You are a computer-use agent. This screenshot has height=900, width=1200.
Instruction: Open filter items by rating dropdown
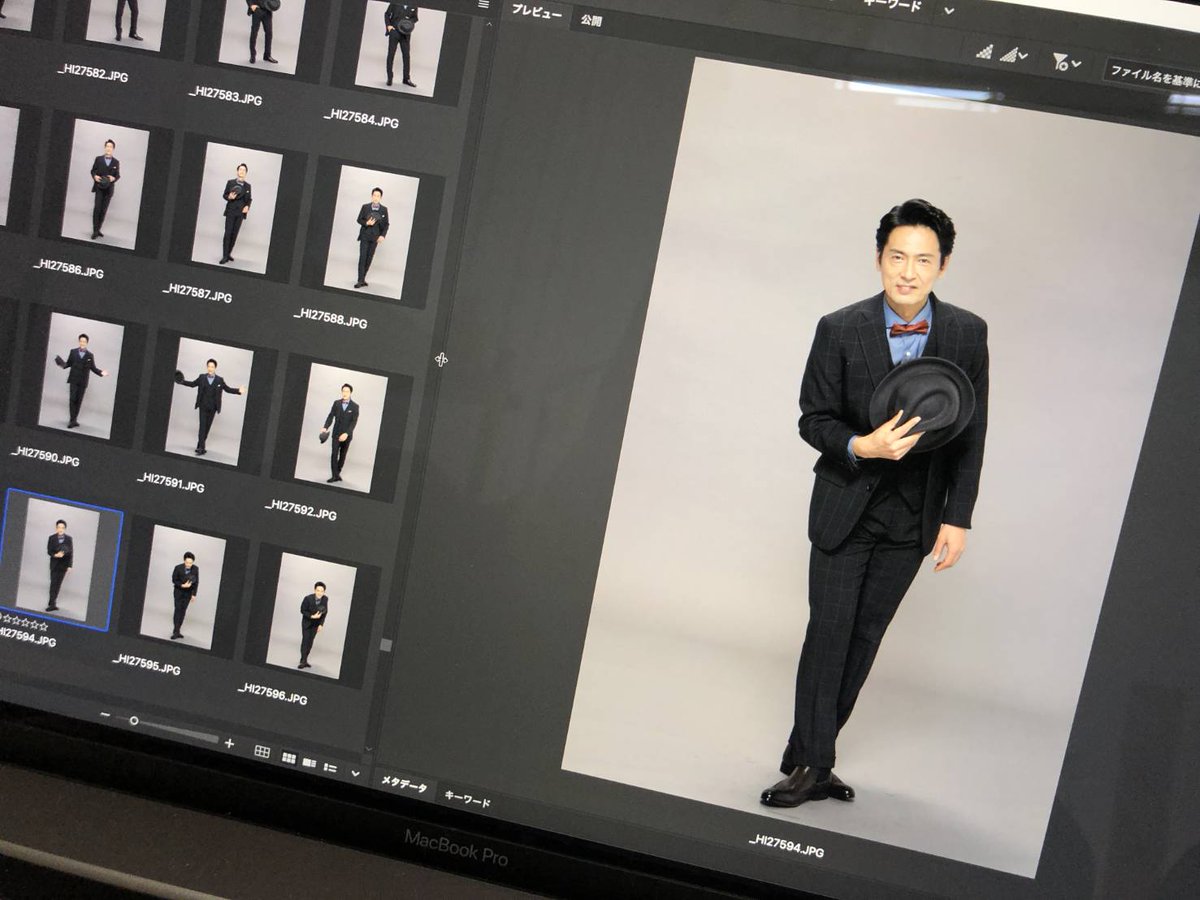click(x=1066, y=62)
